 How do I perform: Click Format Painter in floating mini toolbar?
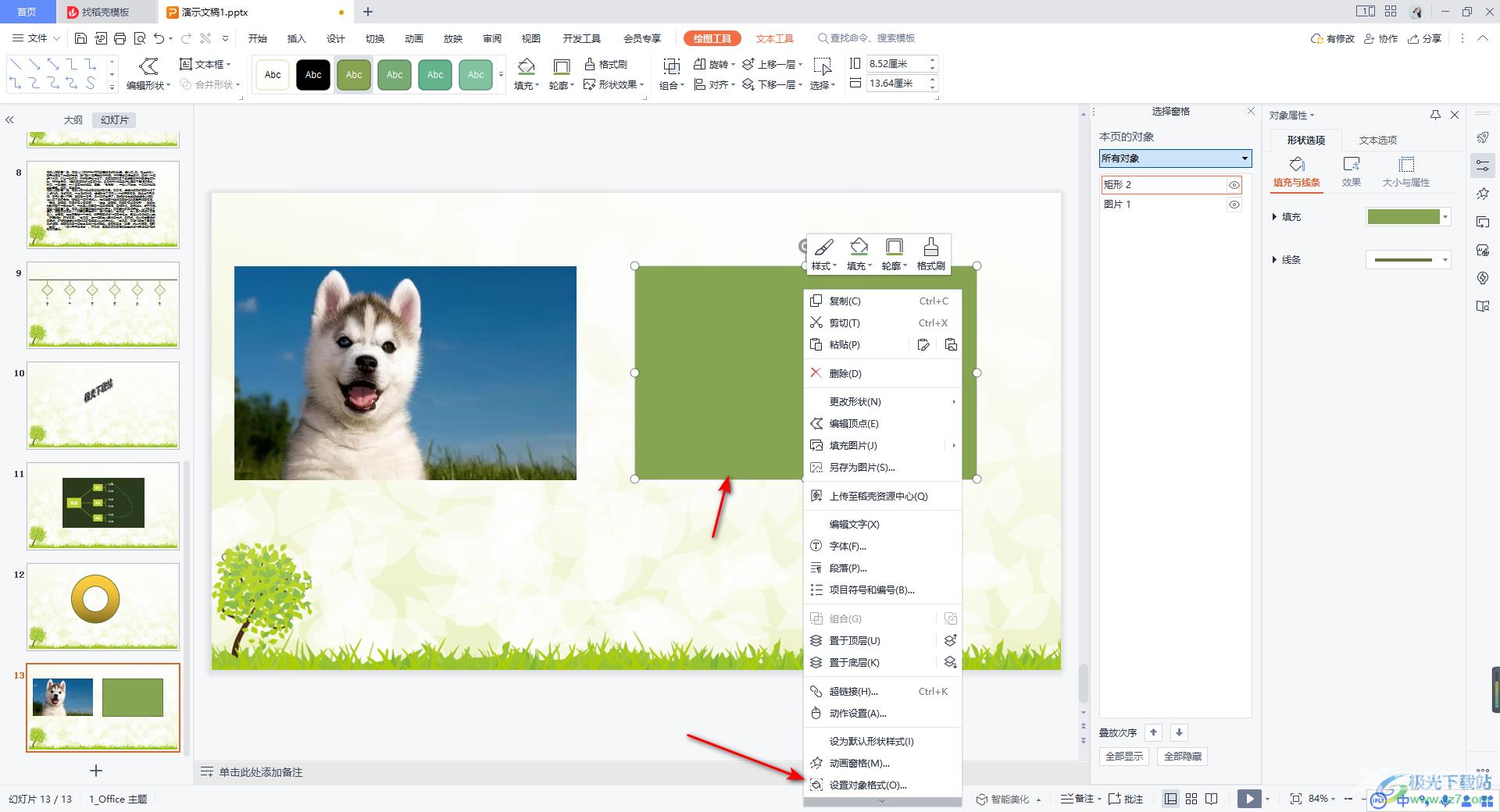(930, 255)
